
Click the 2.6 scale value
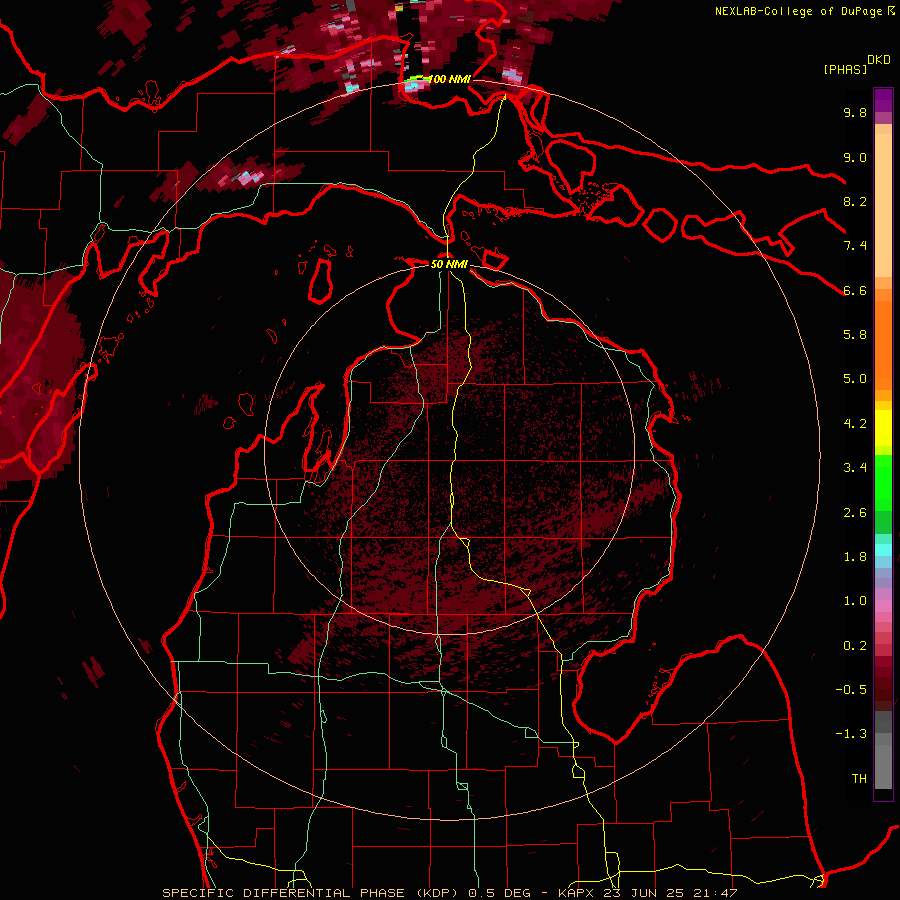[855, 513]
